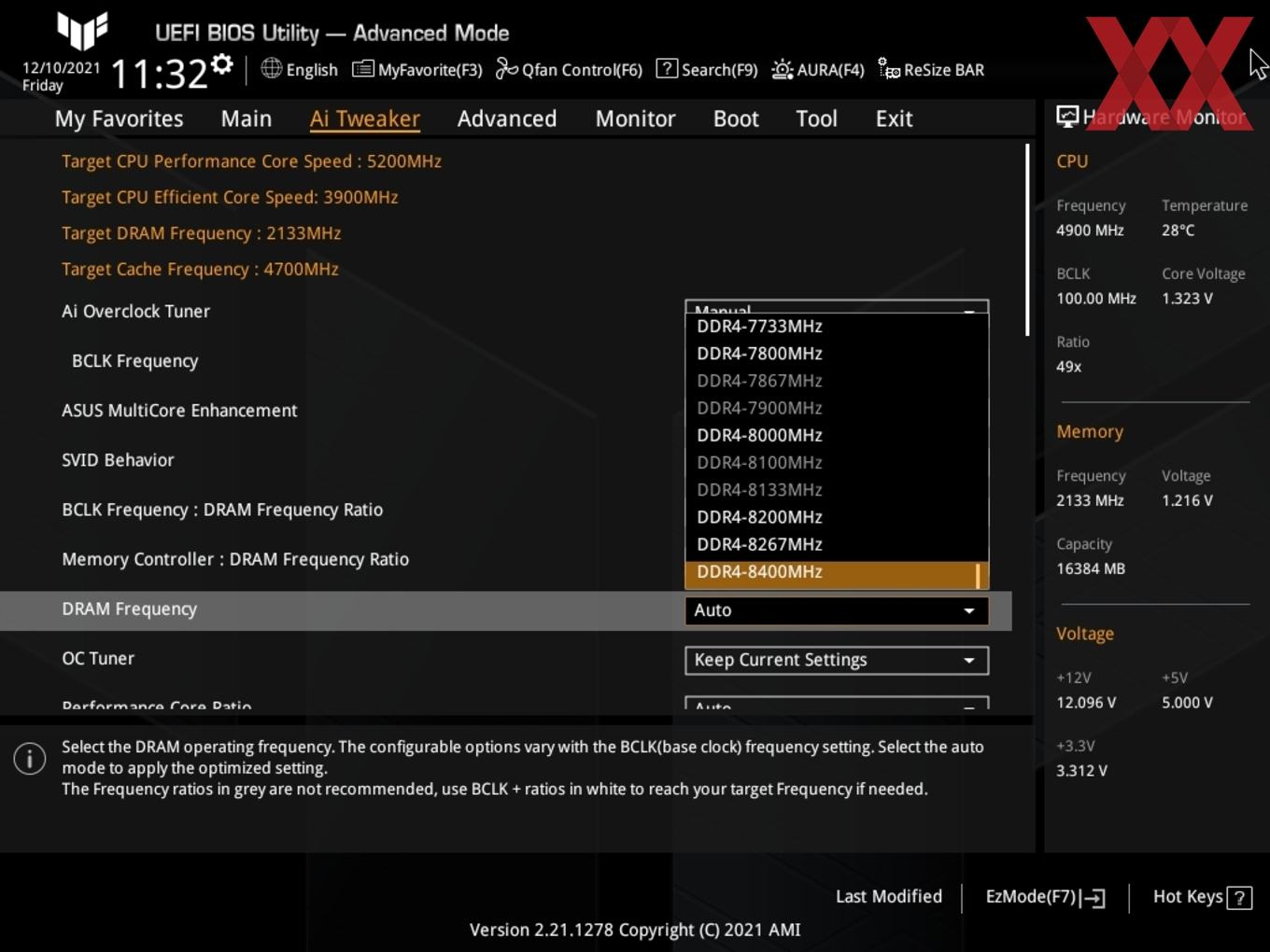The image size is (1270, 952).
Task: Click the main settings scrollbar
Action: click(1027, 240)
